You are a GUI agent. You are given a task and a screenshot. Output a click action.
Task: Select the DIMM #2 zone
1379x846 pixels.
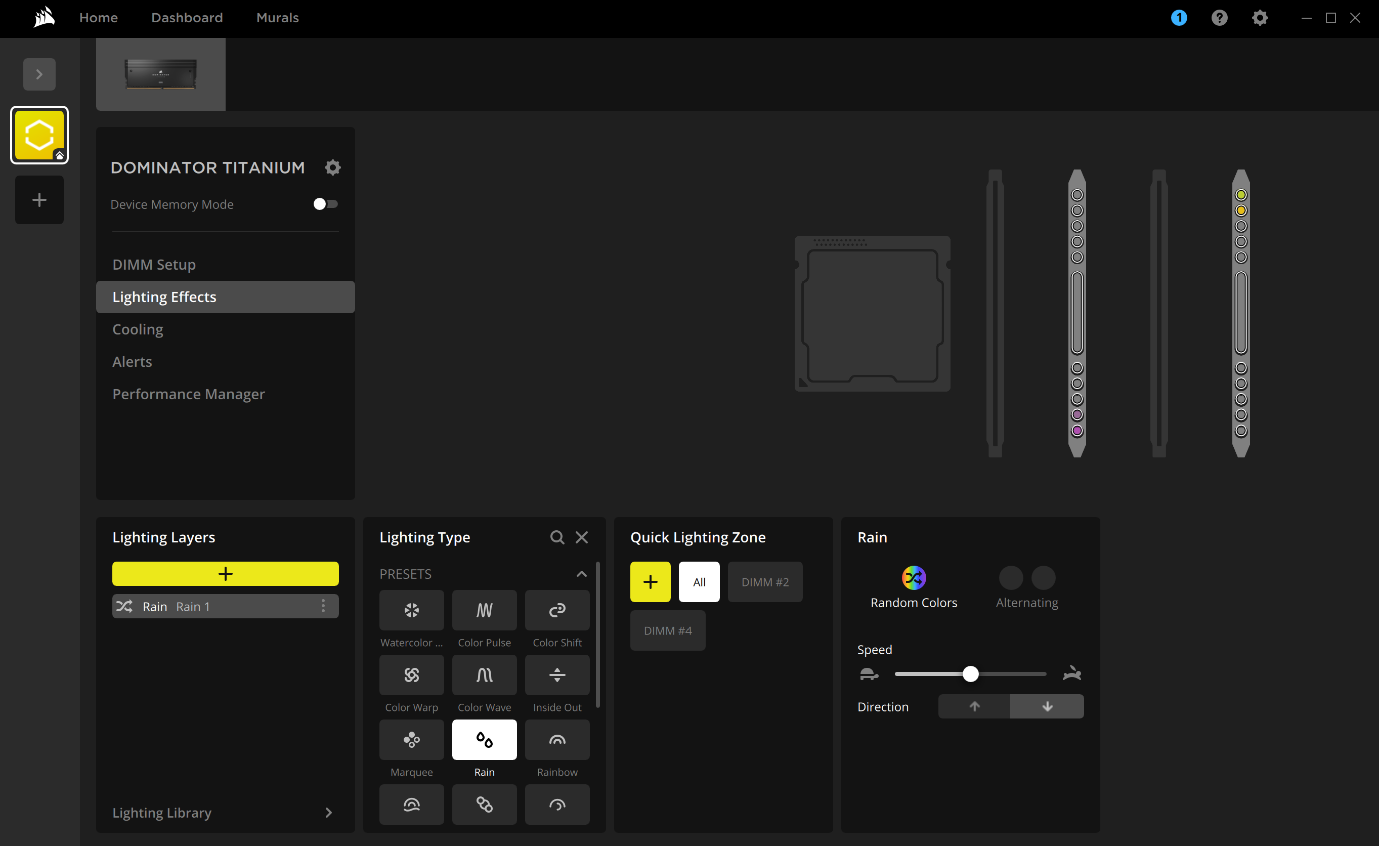coord(765,582)
